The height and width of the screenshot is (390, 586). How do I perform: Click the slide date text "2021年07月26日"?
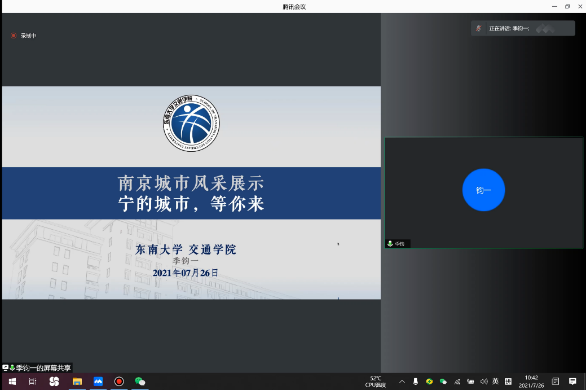tap(185, 273)
